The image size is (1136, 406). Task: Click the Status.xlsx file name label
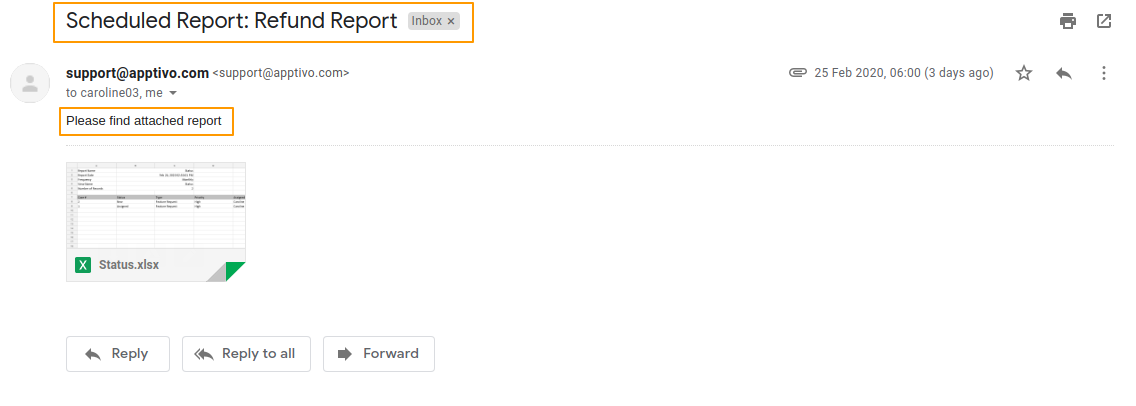point(129,265)
